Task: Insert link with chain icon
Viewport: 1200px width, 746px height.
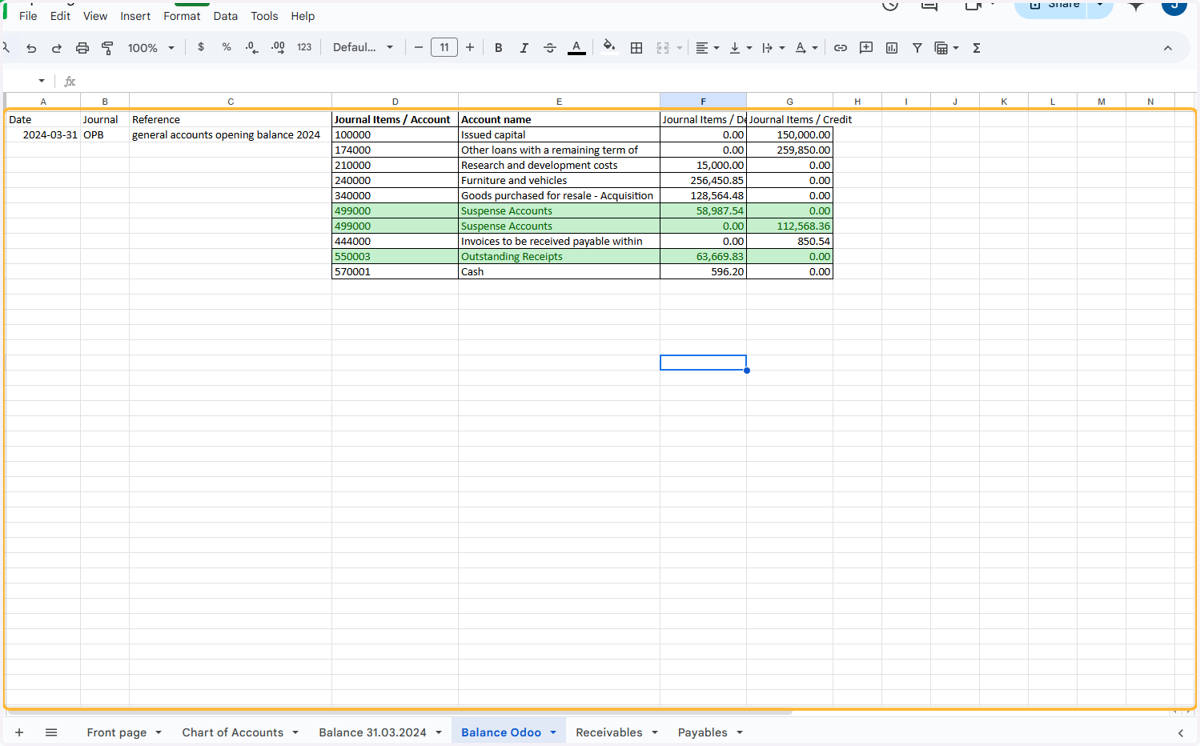Action: click(x=841, y=47)
